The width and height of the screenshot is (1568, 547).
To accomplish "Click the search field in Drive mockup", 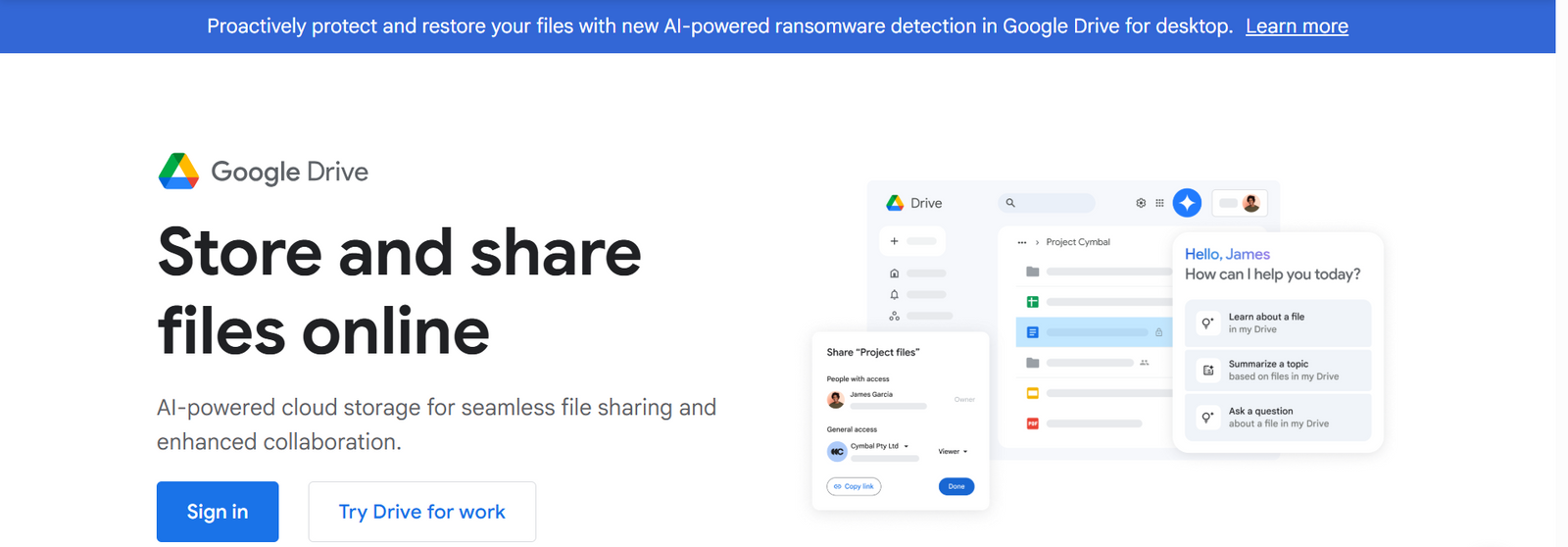I will [x=1047, y=203].
